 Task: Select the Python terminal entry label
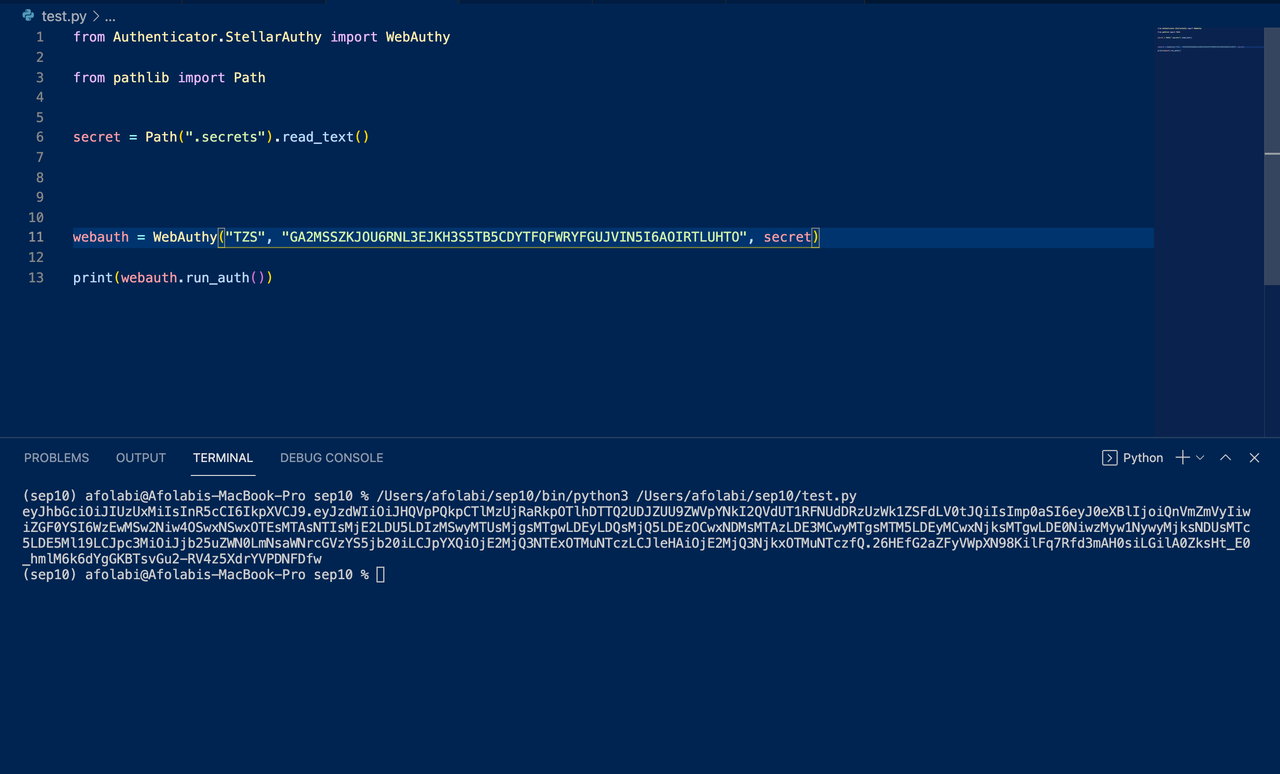(x=1142, y=457)
